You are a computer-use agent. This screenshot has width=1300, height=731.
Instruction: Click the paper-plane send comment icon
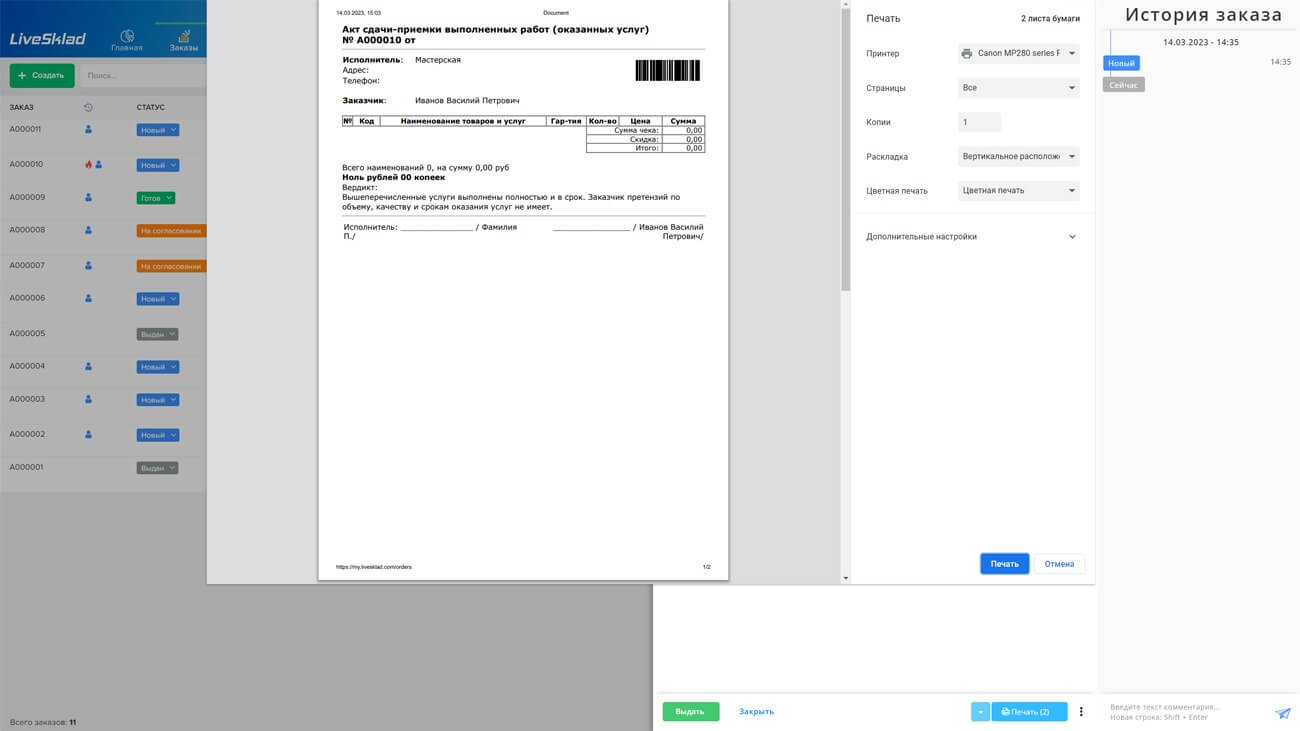point(1282,713)
